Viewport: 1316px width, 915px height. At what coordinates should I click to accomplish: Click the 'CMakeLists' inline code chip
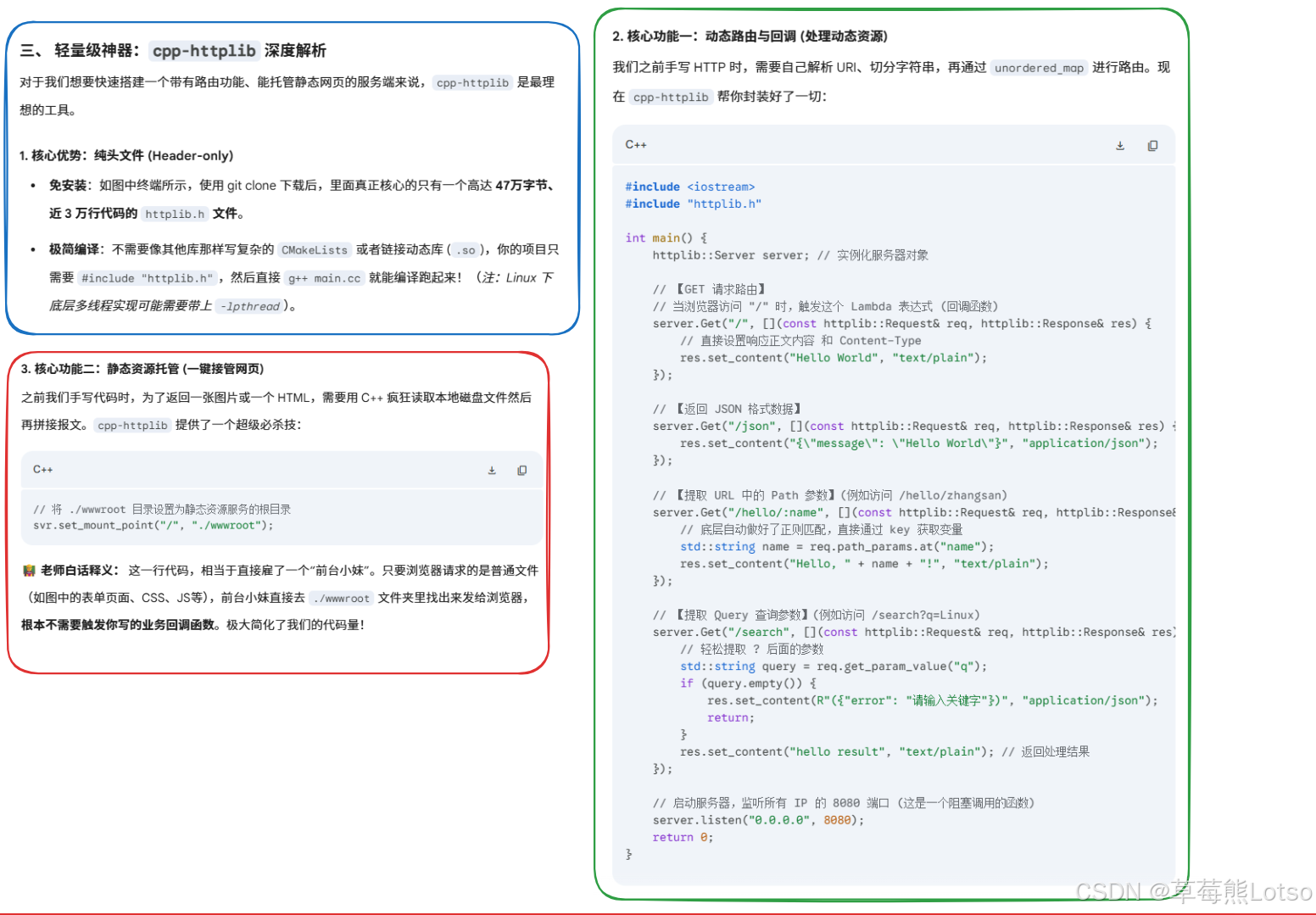coord(315,250)
